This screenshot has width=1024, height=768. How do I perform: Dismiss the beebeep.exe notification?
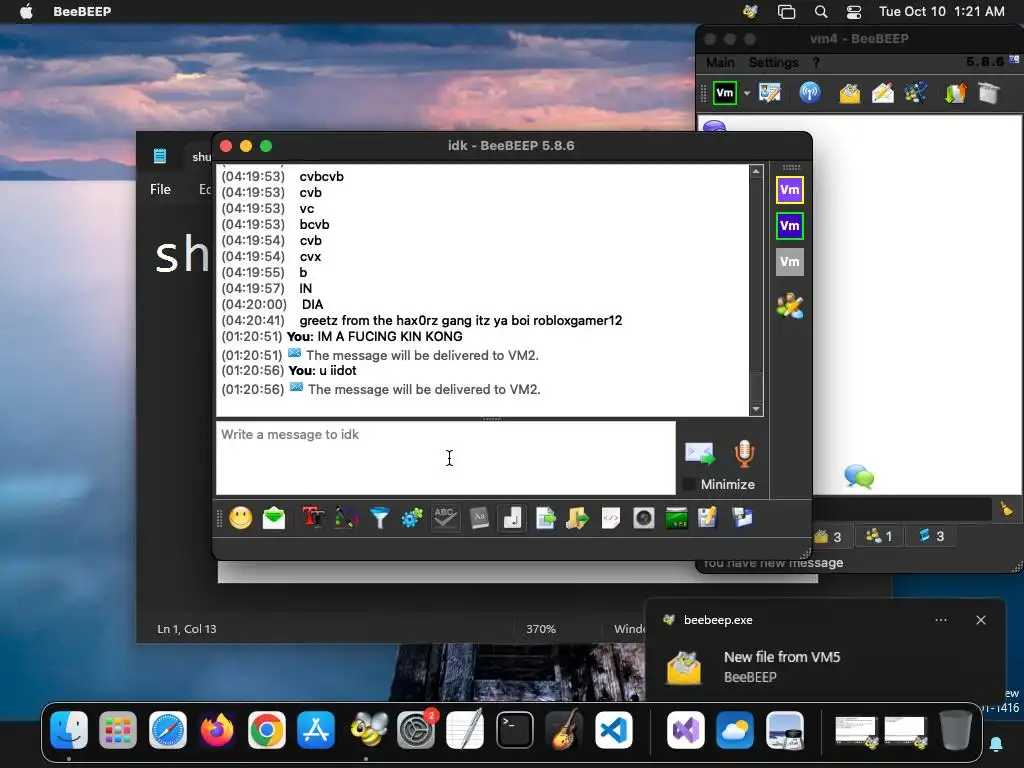pyautogui.click(x=981, y=620)
